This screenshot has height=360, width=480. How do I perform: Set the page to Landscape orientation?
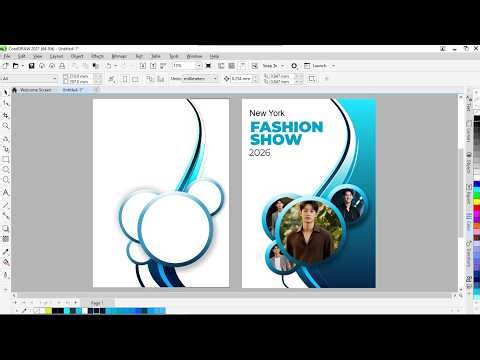tap(135, 79)
